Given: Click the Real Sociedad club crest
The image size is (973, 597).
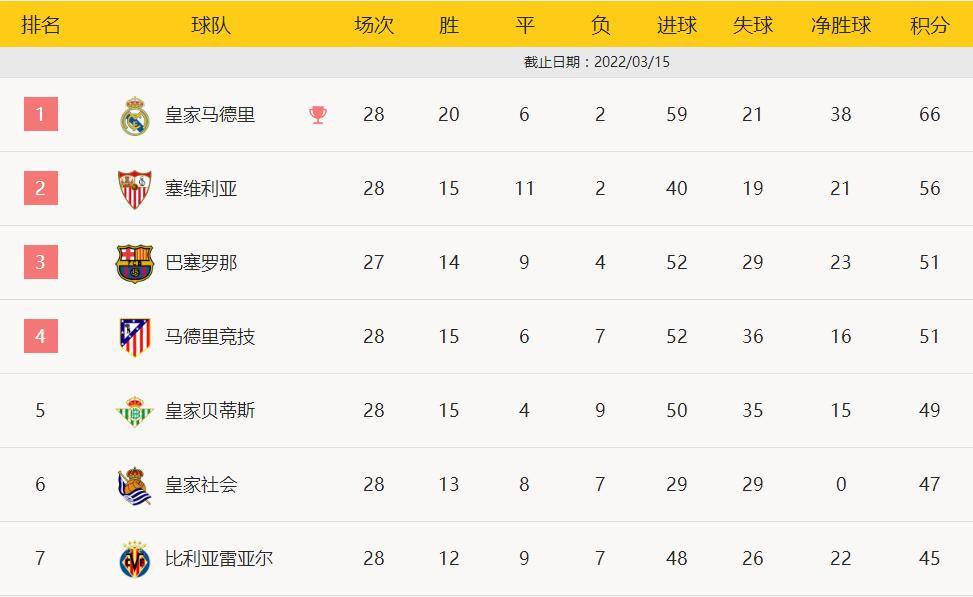Looking at the screenshot, I should [134, 485].
